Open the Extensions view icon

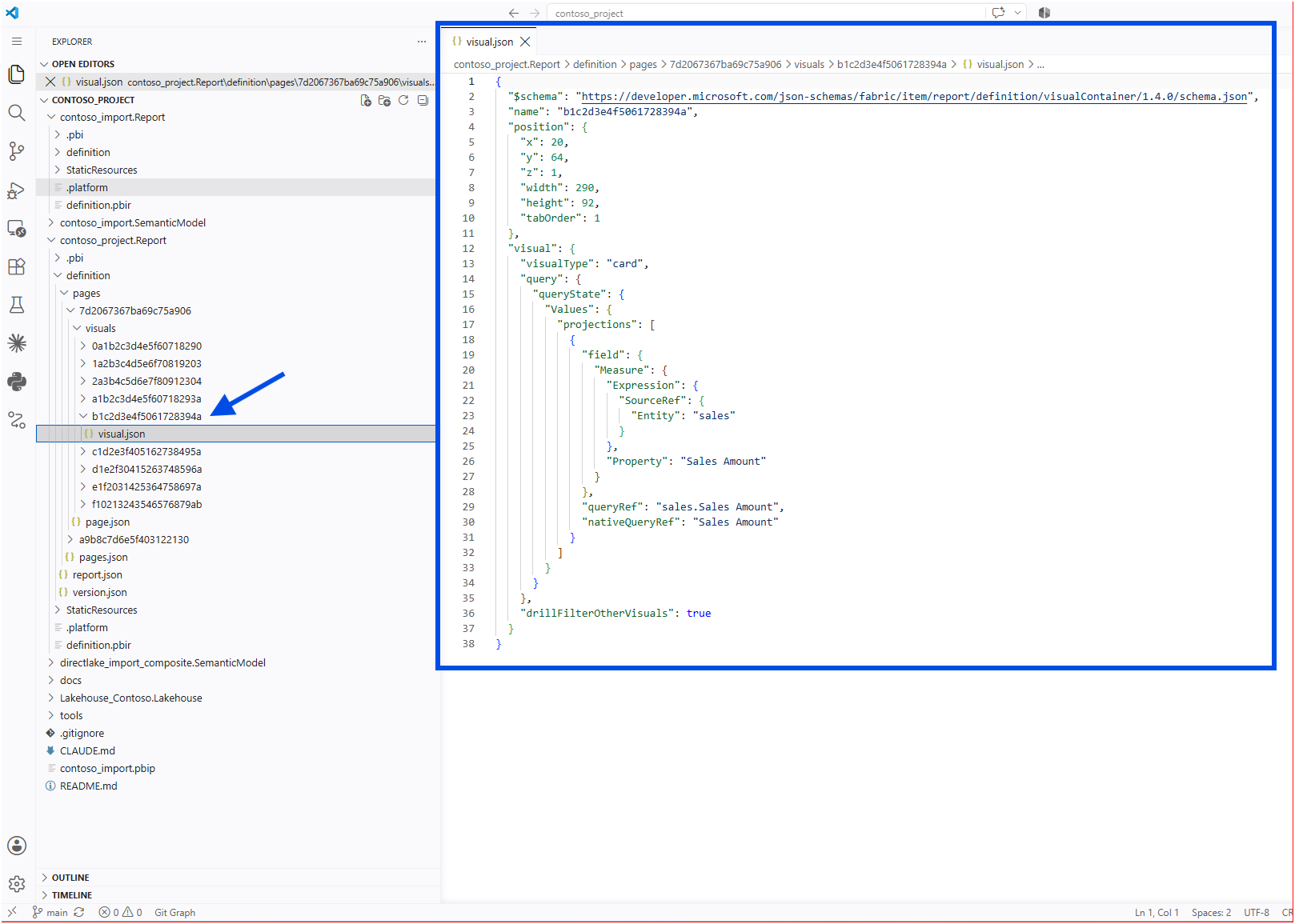[x=17, y=266]
